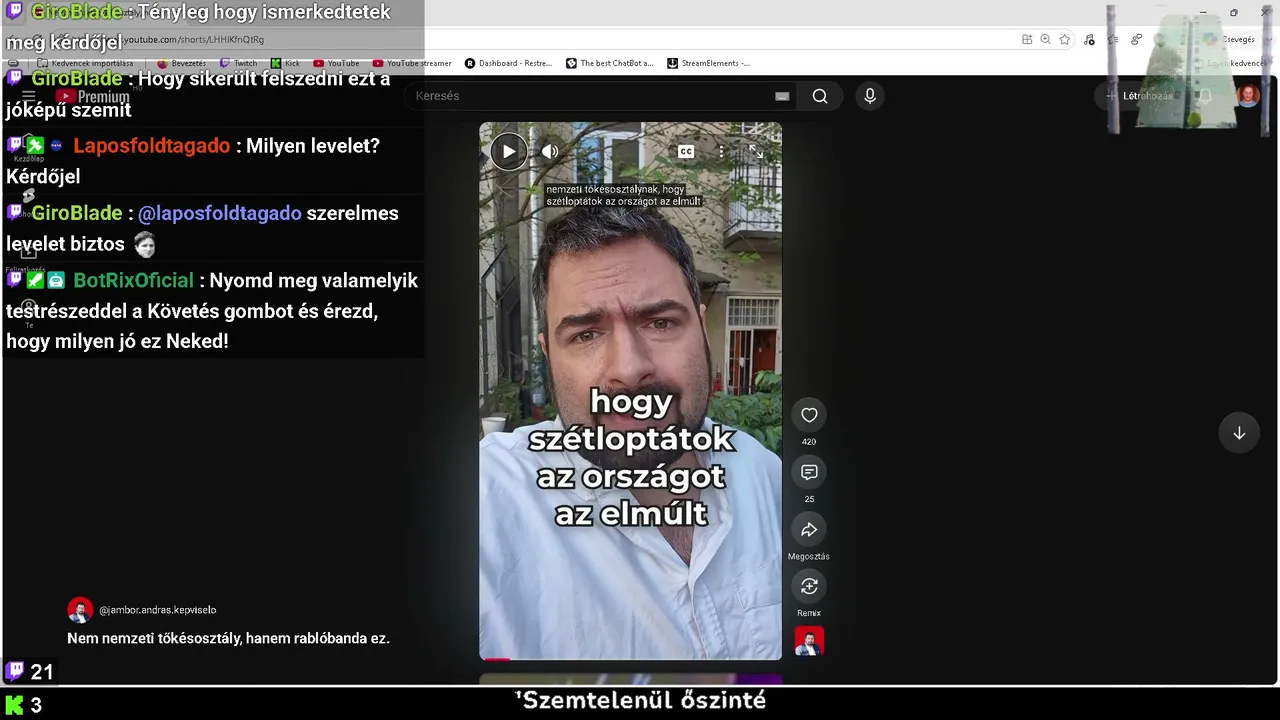Open the channel avatar below Remix
This screenshot has width=1280, height=720.
(x=809, y=641)
